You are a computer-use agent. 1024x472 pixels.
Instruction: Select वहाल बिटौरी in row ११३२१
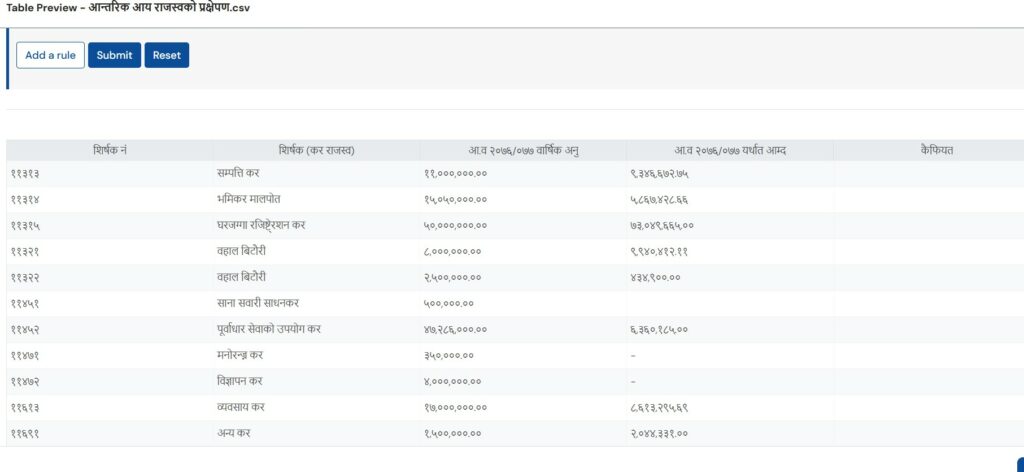coord(317,251)
